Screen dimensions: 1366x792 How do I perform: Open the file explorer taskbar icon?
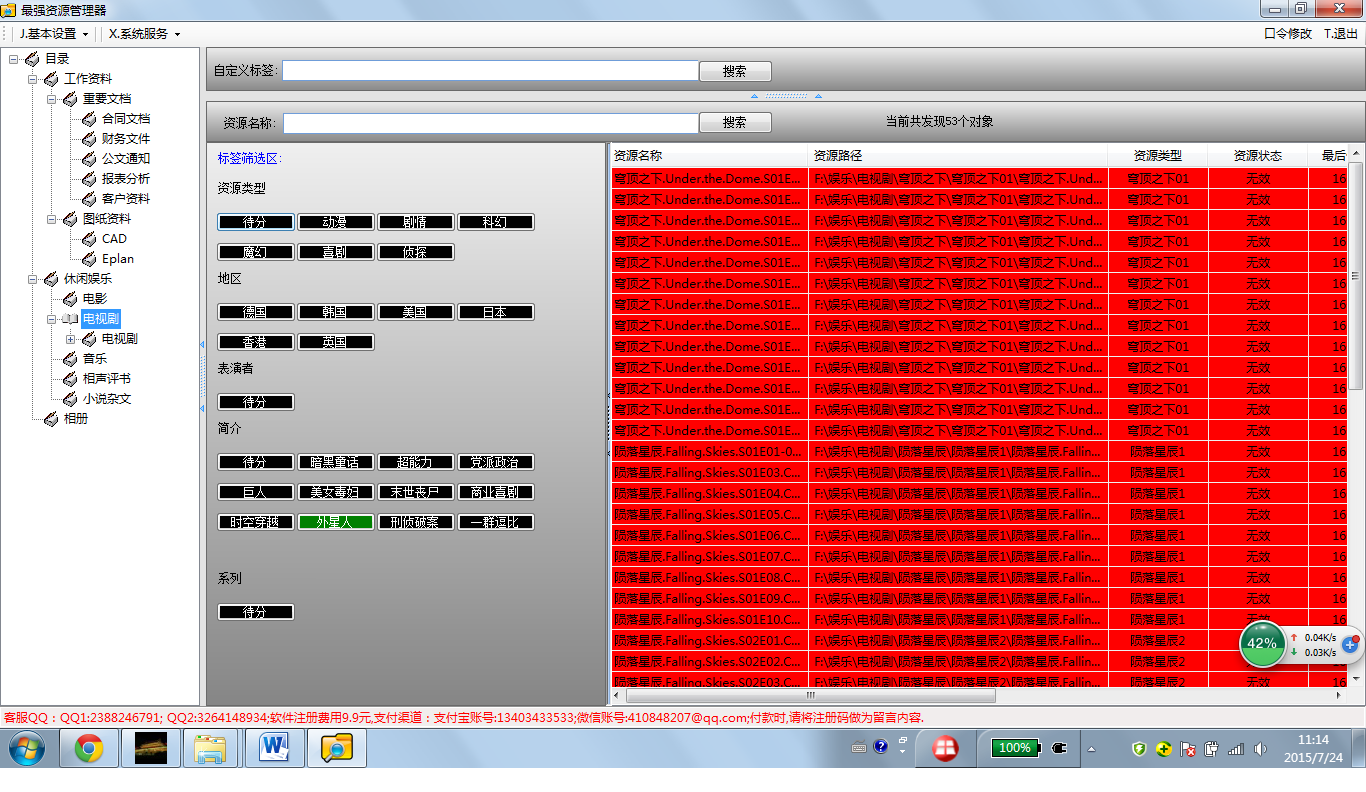pyautogui.click(x=211, y=748)
